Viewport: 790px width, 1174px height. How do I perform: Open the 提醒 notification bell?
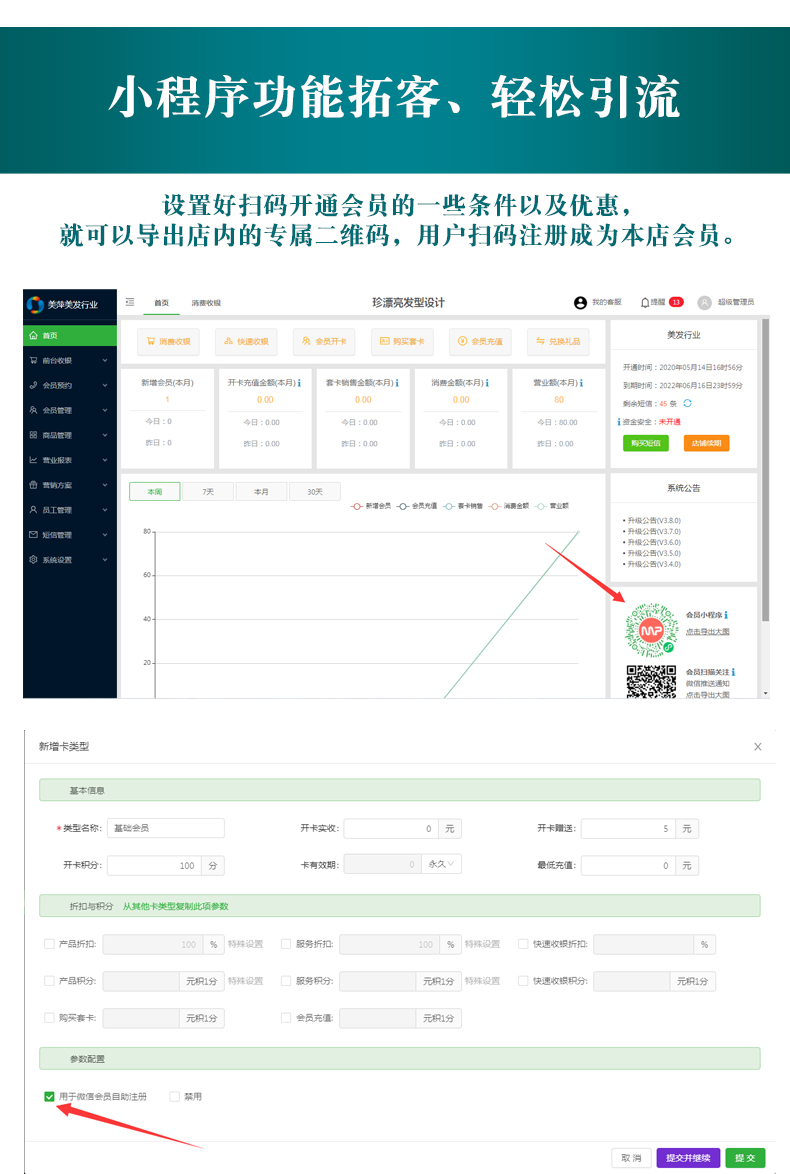pyautogui.click(x=645, y=302)
